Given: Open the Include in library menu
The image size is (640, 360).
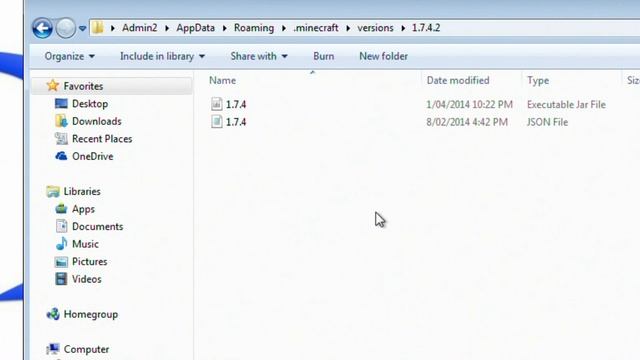Looking at the screenshot, I should (x=162, y=56).
